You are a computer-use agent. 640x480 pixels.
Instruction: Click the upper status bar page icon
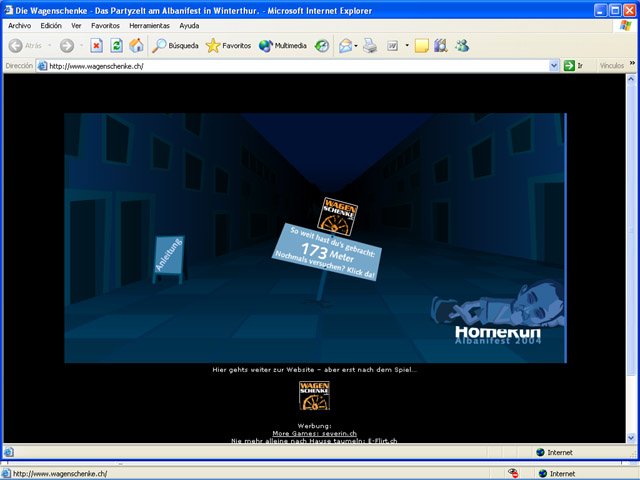[9, 452]
